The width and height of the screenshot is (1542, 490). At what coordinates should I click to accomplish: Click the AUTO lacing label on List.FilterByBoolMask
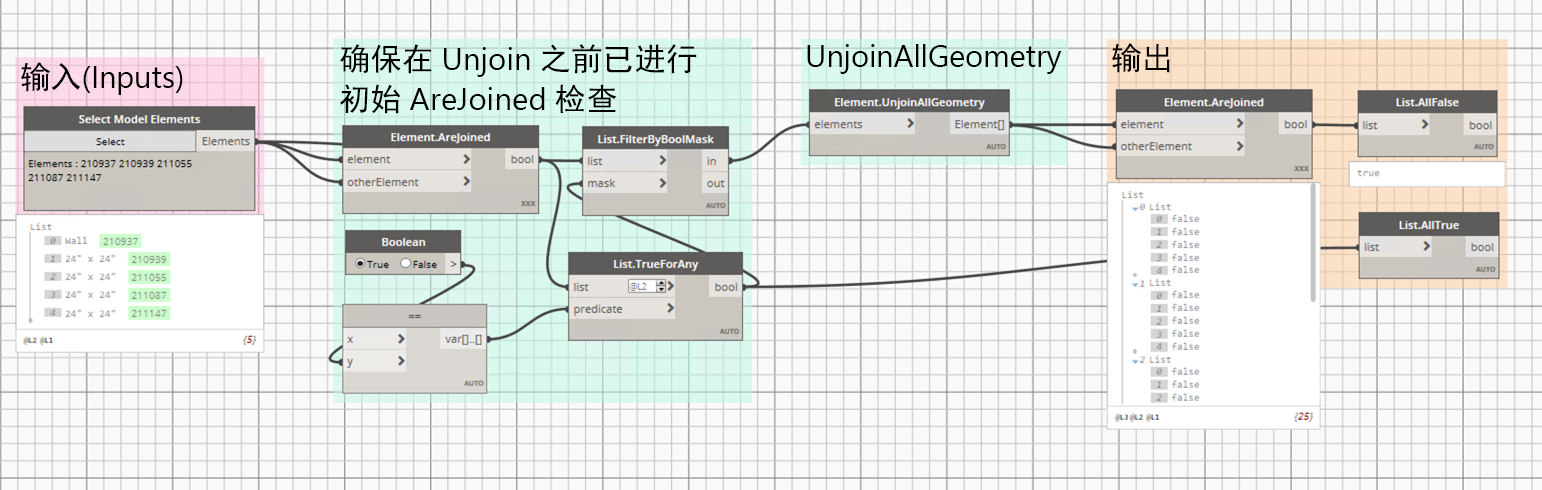(716, 205)
